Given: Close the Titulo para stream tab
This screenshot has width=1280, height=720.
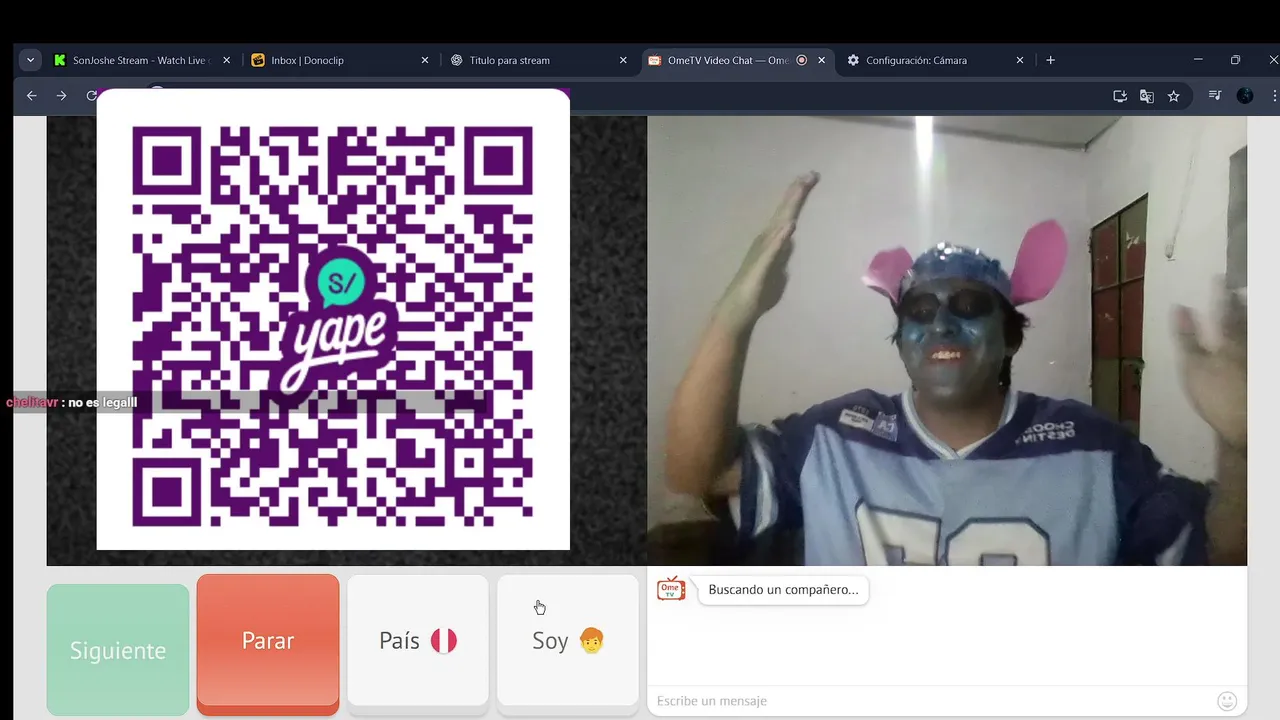Looking at the screenshot, I should click(623, 60).
